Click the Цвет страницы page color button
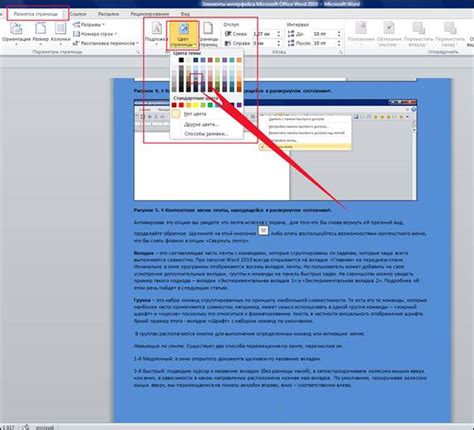 (x=183, y=35)
